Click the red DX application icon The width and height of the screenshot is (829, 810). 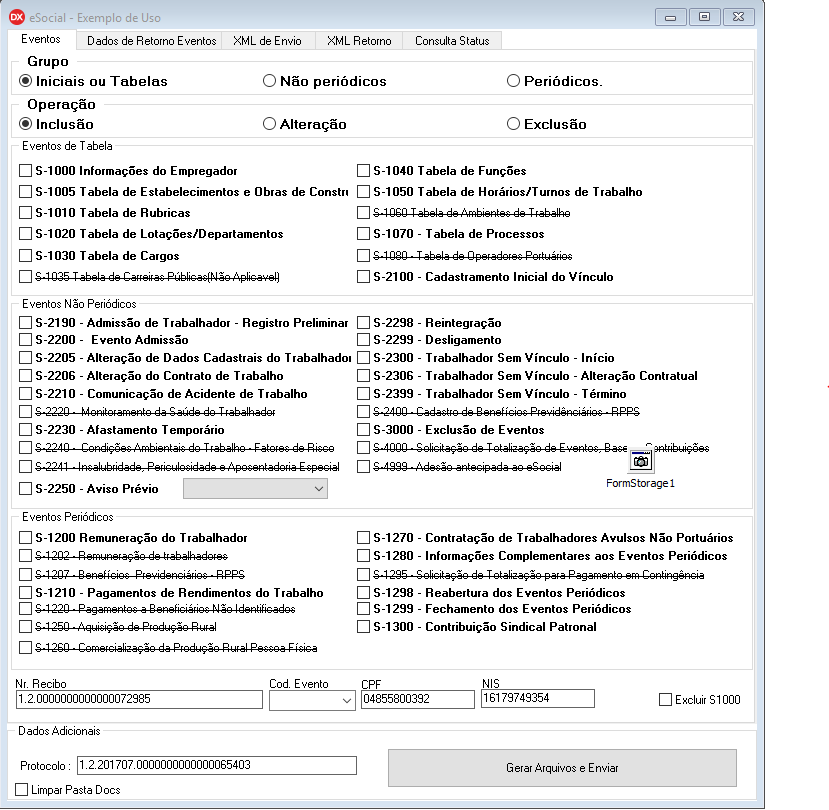(17, 17)
